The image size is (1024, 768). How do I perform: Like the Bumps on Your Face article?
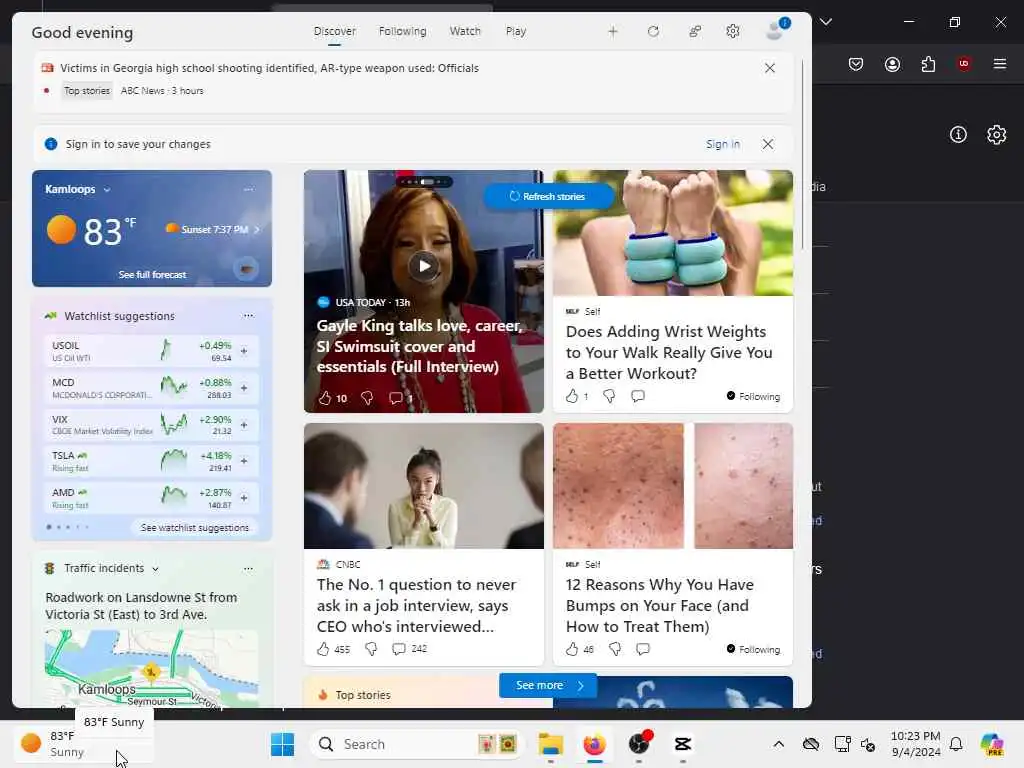[572, 648]
